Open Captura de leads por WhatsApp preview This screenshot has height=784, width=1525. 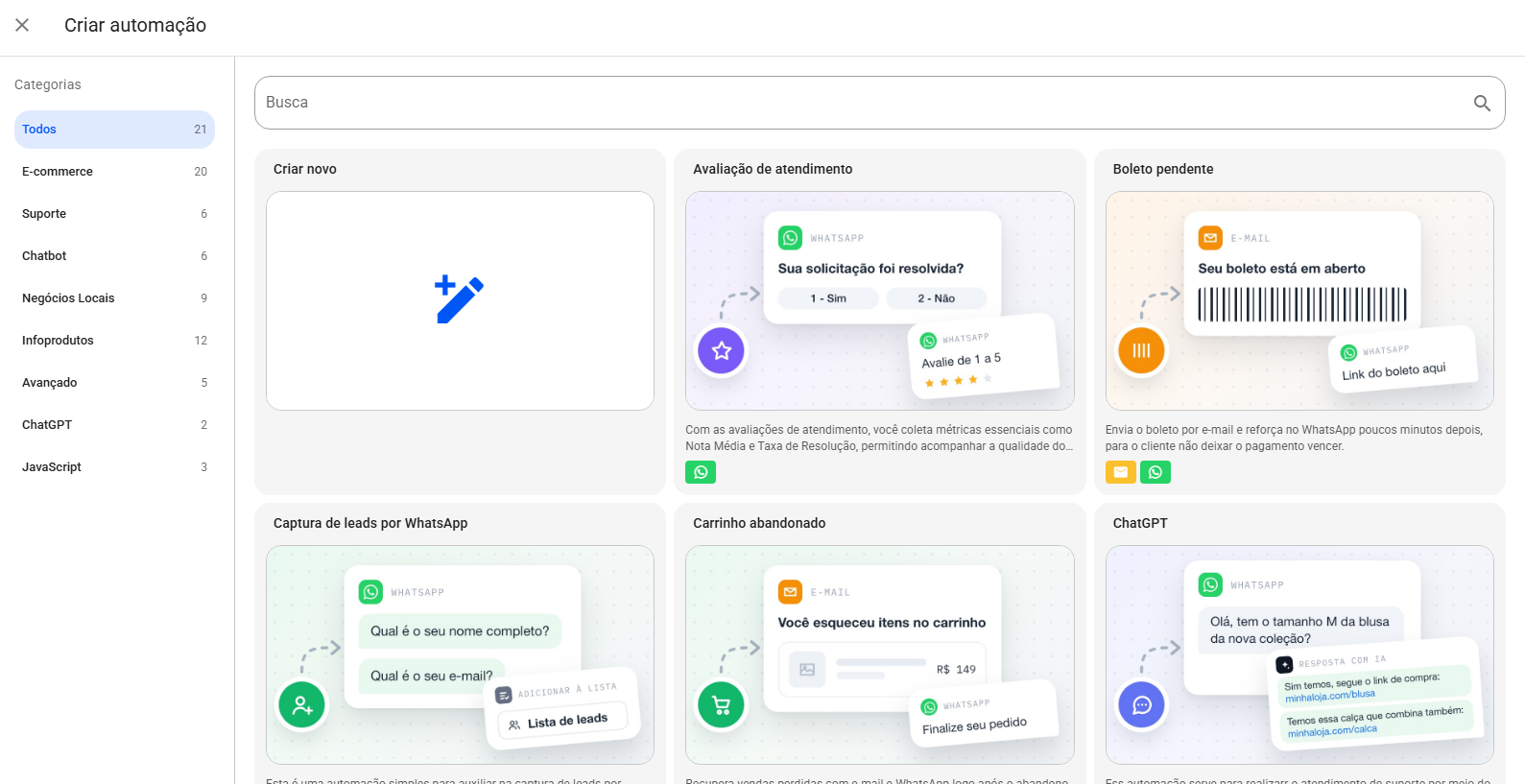coord(460,654)
